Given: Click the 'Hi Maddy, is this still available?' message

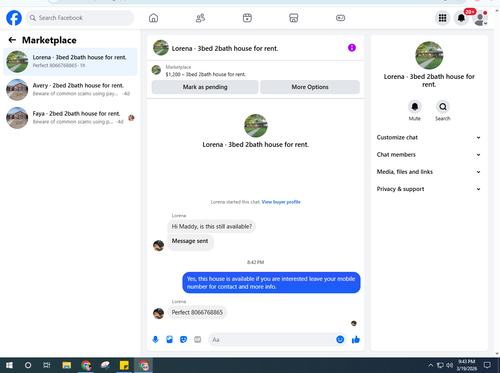Looking at the screenshot, I should pyautogui.click(x=212, y=227).
